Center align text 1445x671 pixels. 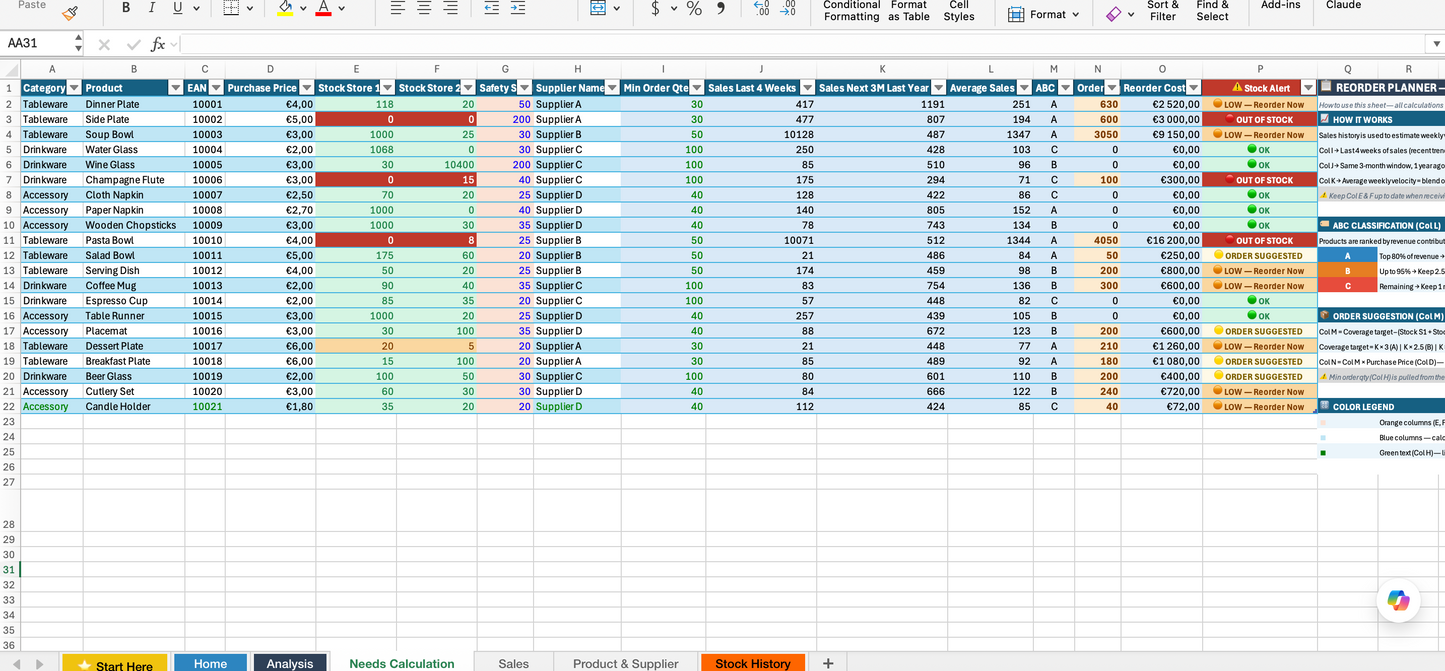point(424,8)
